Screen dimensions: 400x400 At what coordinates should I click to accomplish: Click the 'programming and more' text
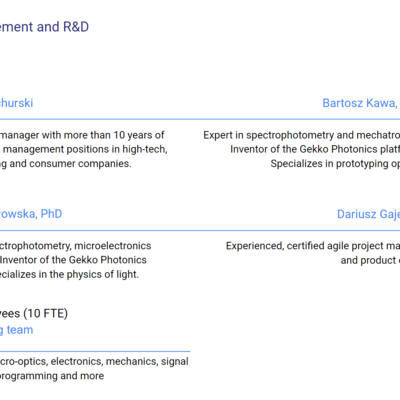[x=52, y=376]
